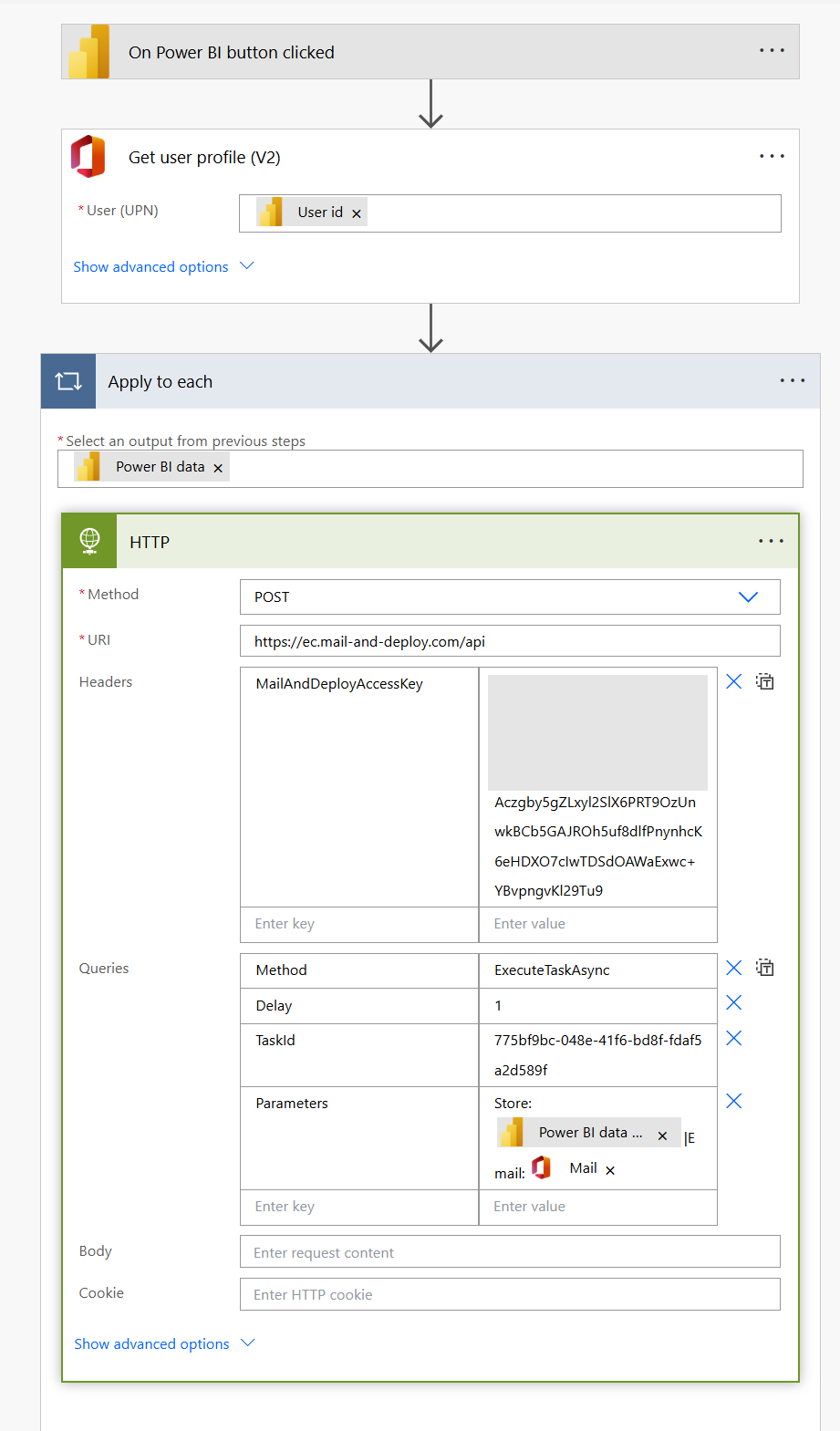Delete the MailAndDeployAccessKey header row
Viewport: 840px width, 1431px height.
[x=733, y=681]
